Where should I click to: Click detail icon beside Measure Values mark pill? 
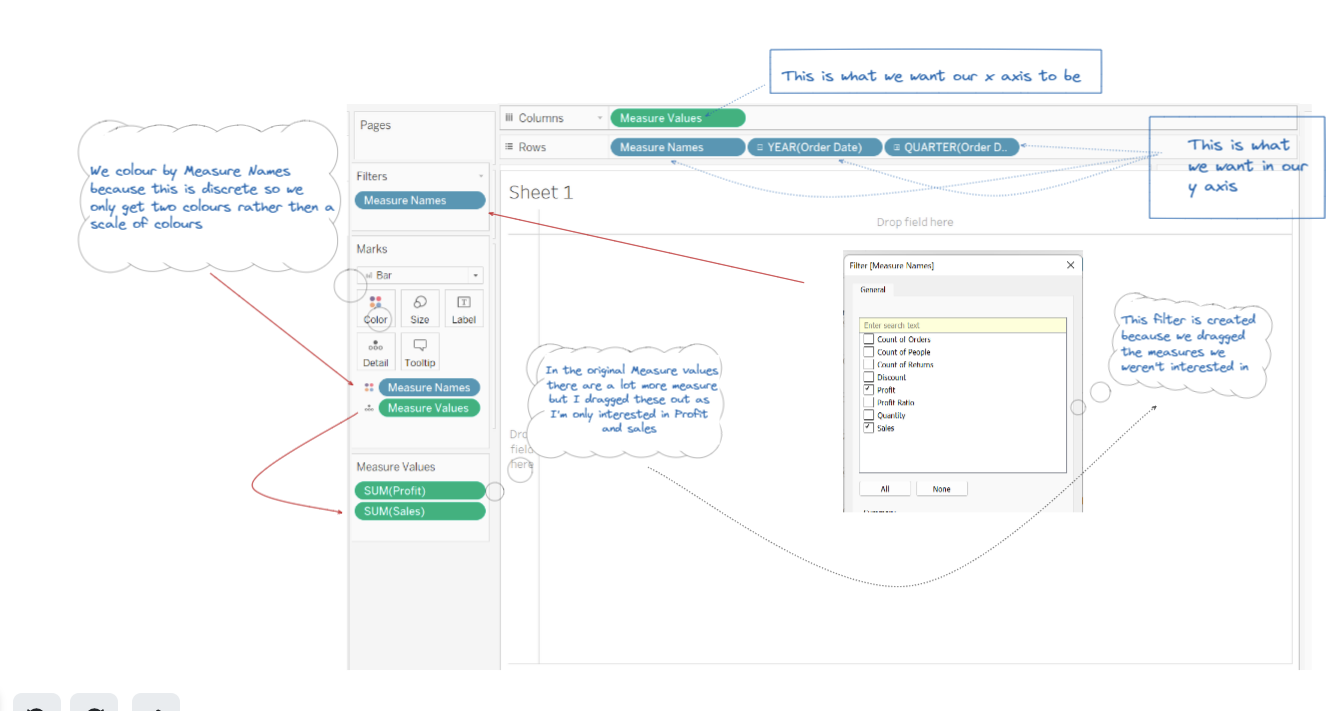(369, 408)
